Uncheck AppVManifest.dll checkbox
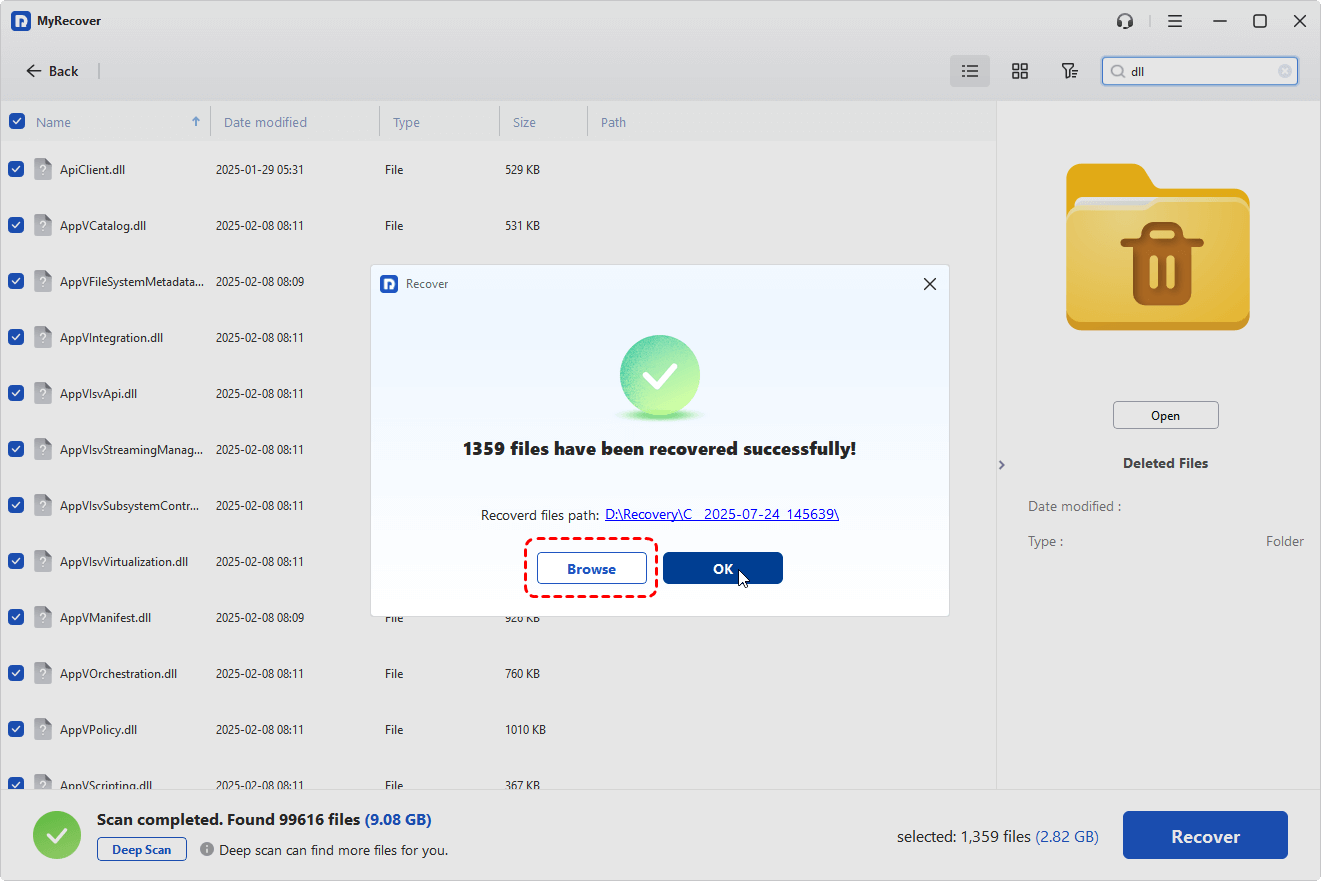This screenshot has width=1321, height=881. click(x=16, y=617)
